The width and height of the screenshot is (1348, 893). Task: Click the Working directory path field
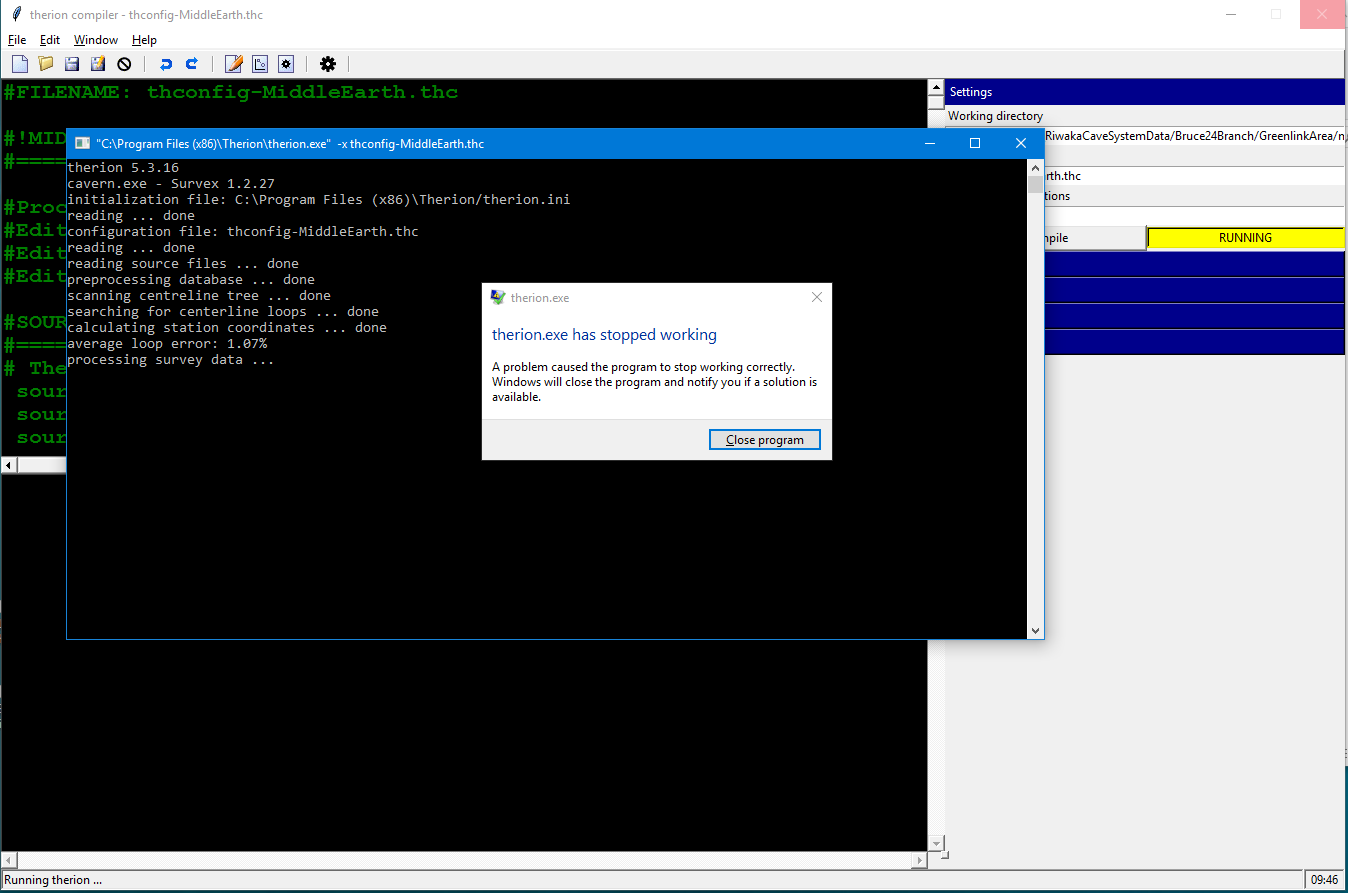pos(1195,136)
